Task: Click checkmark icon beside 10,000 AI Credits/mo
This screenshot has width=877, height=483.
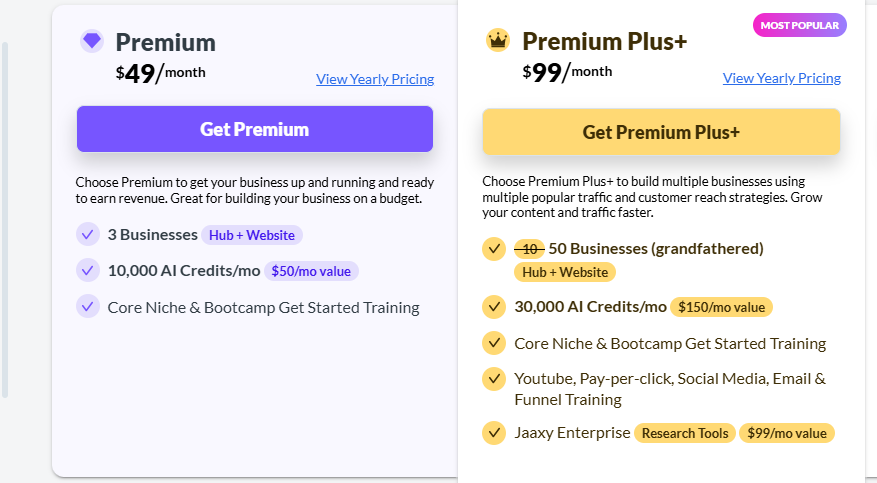Action: 88,271
